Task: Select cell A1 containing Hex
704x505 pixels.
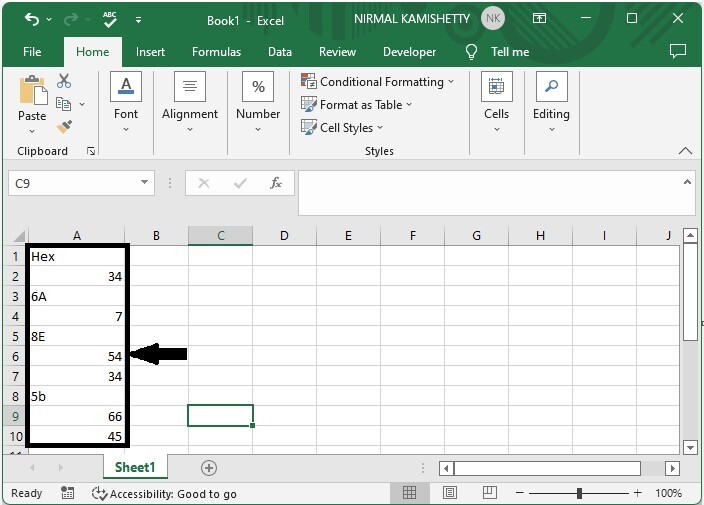Action: pyautogui.click(x=76, y=256)
